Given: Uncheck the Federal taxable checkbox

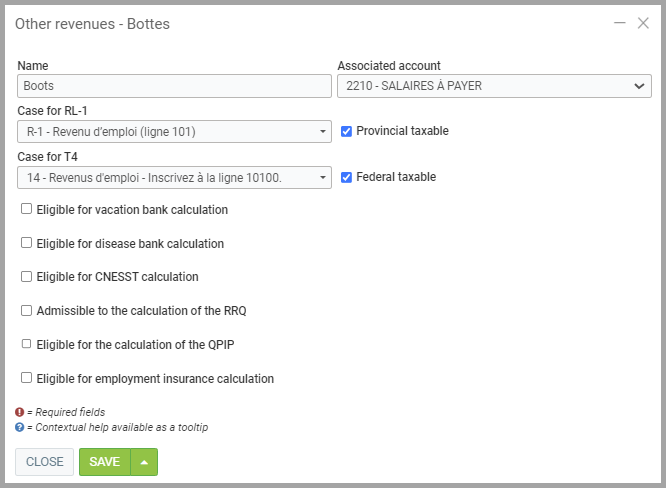Looking at the screenshot, I should pos(347,177).
